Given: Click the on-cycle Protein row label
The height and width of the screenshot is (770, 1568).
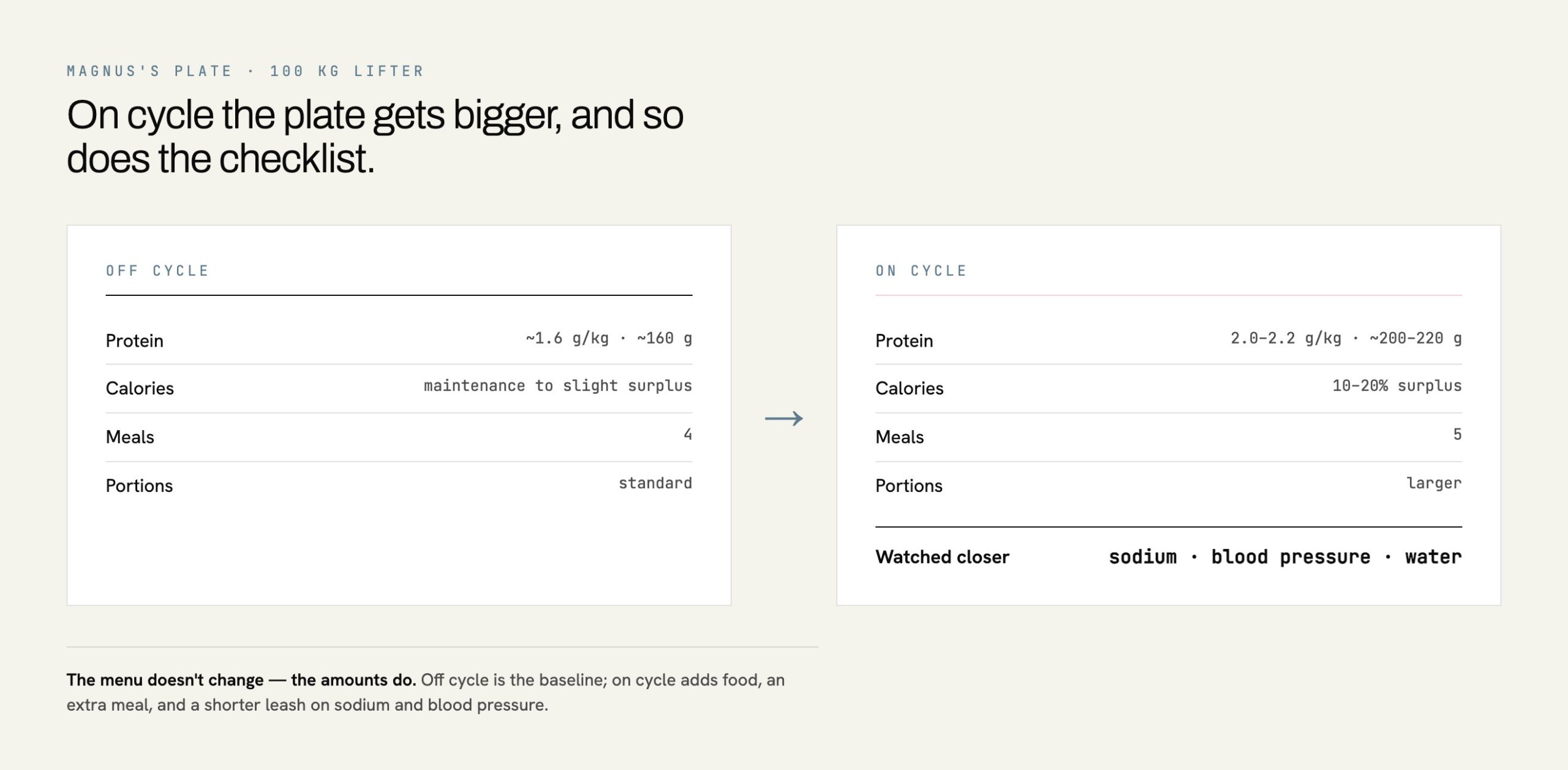Looking at the screenshot, I should [904, 341].
